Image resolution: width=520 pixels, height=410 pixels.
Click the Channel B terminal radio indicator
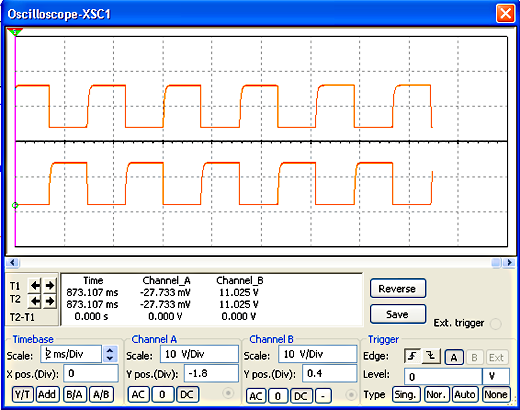point(351,395)
